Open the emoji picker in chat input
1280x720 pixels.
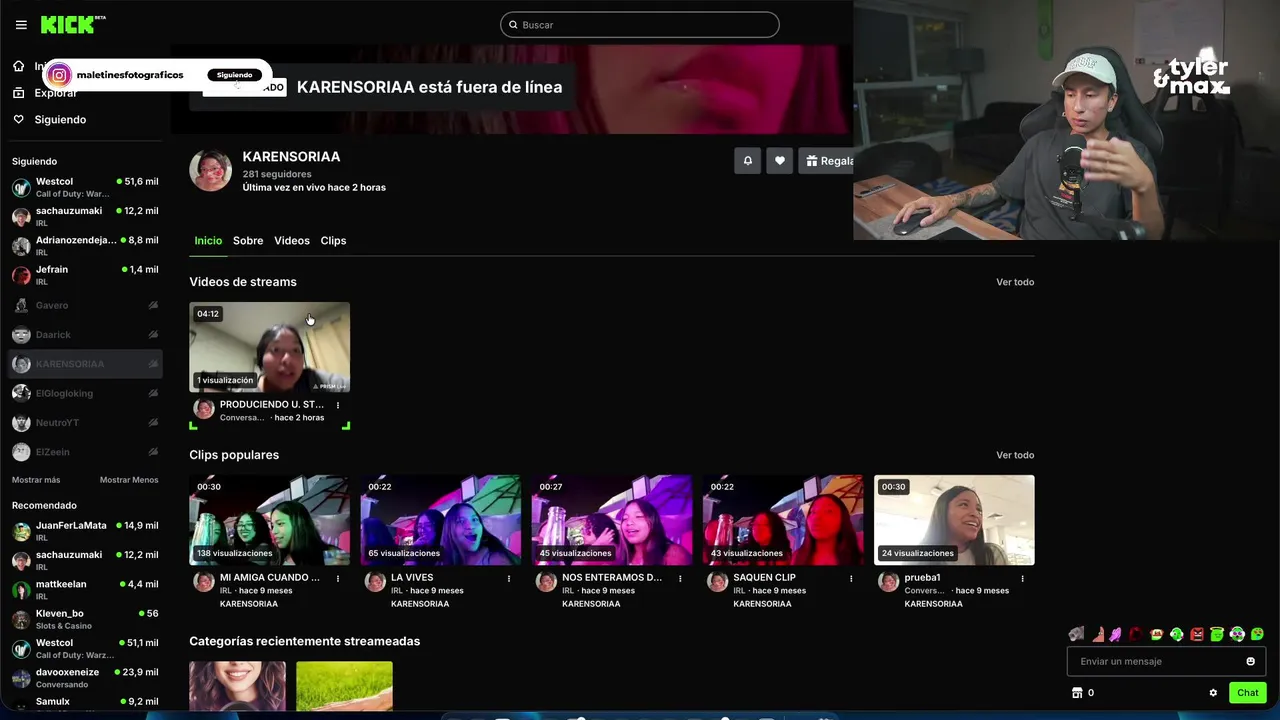(1250, 661)
